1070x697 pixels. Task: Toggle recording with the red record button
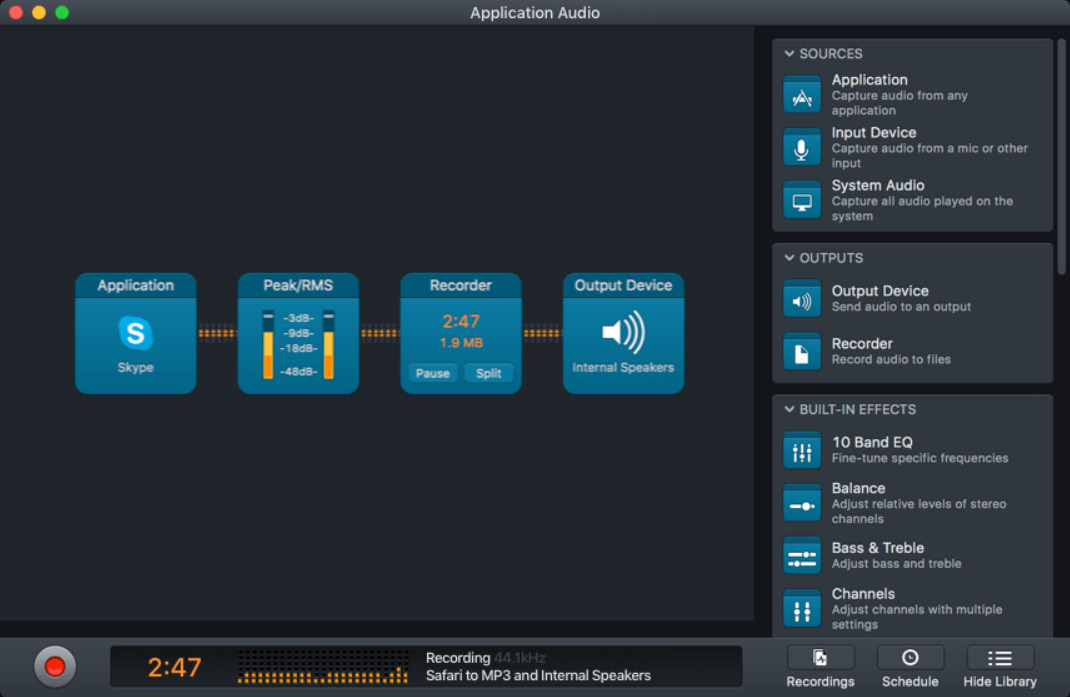(x=55, y=666)
